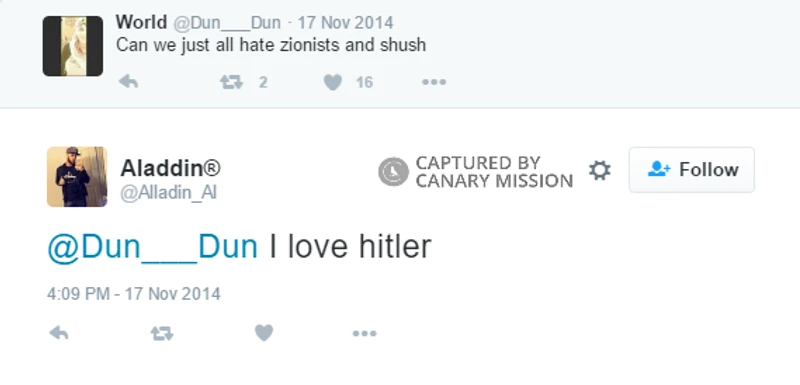800x385 pixels.
Task: Open the @Alladin_Al handle
Action: click(x=169, y=193)
